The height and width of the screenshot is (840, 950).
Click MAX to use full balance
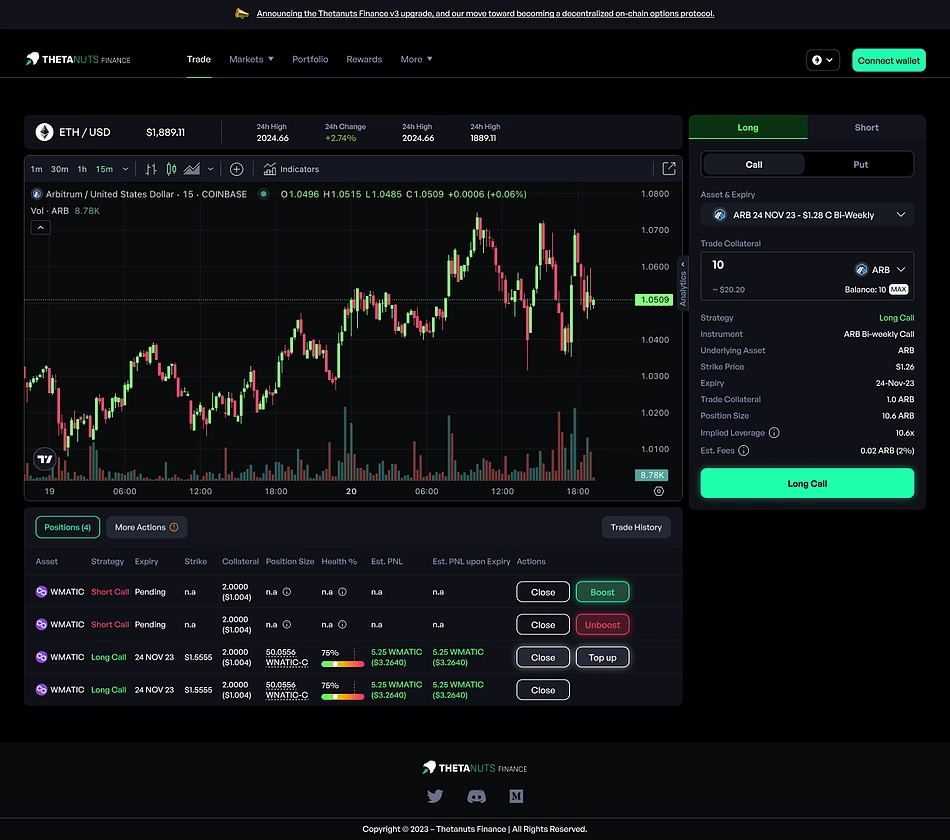[899, 289]
